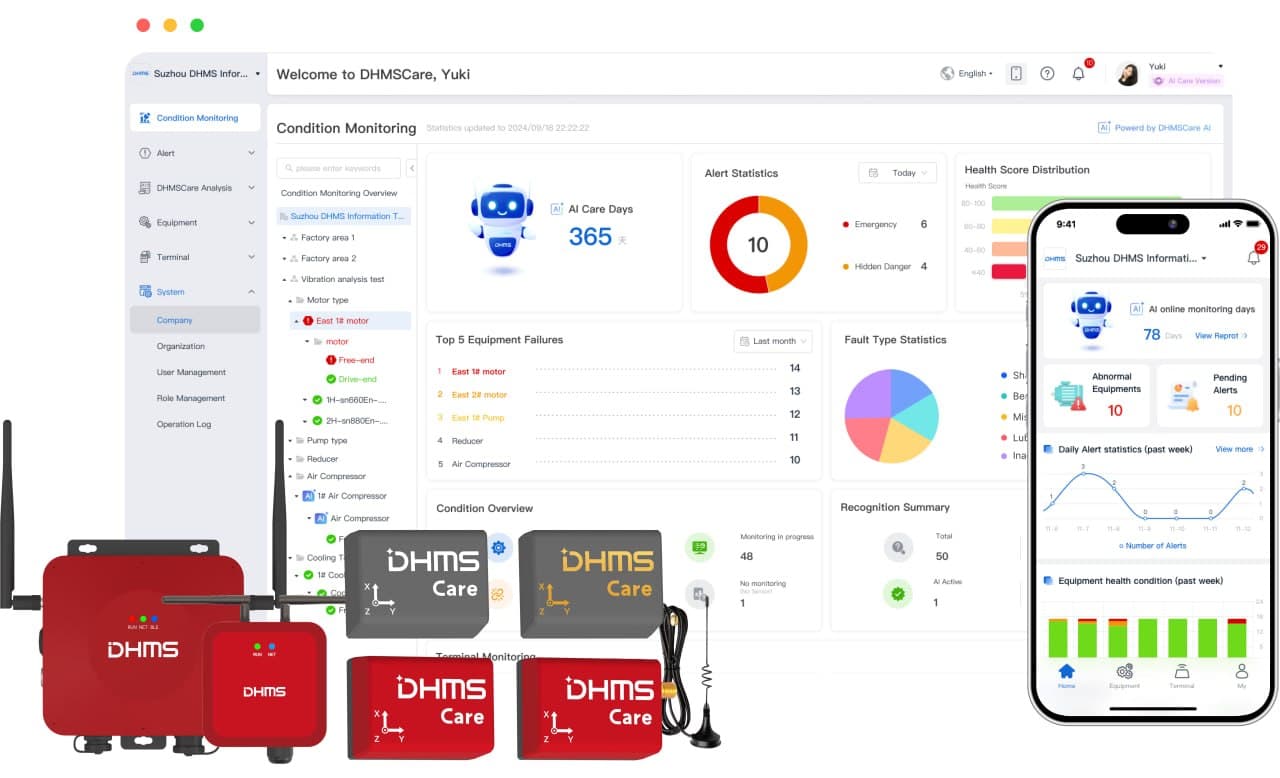Collapse the Vibration analysis test tree arrow
The image size is (1280, 778).
[284, 280]
